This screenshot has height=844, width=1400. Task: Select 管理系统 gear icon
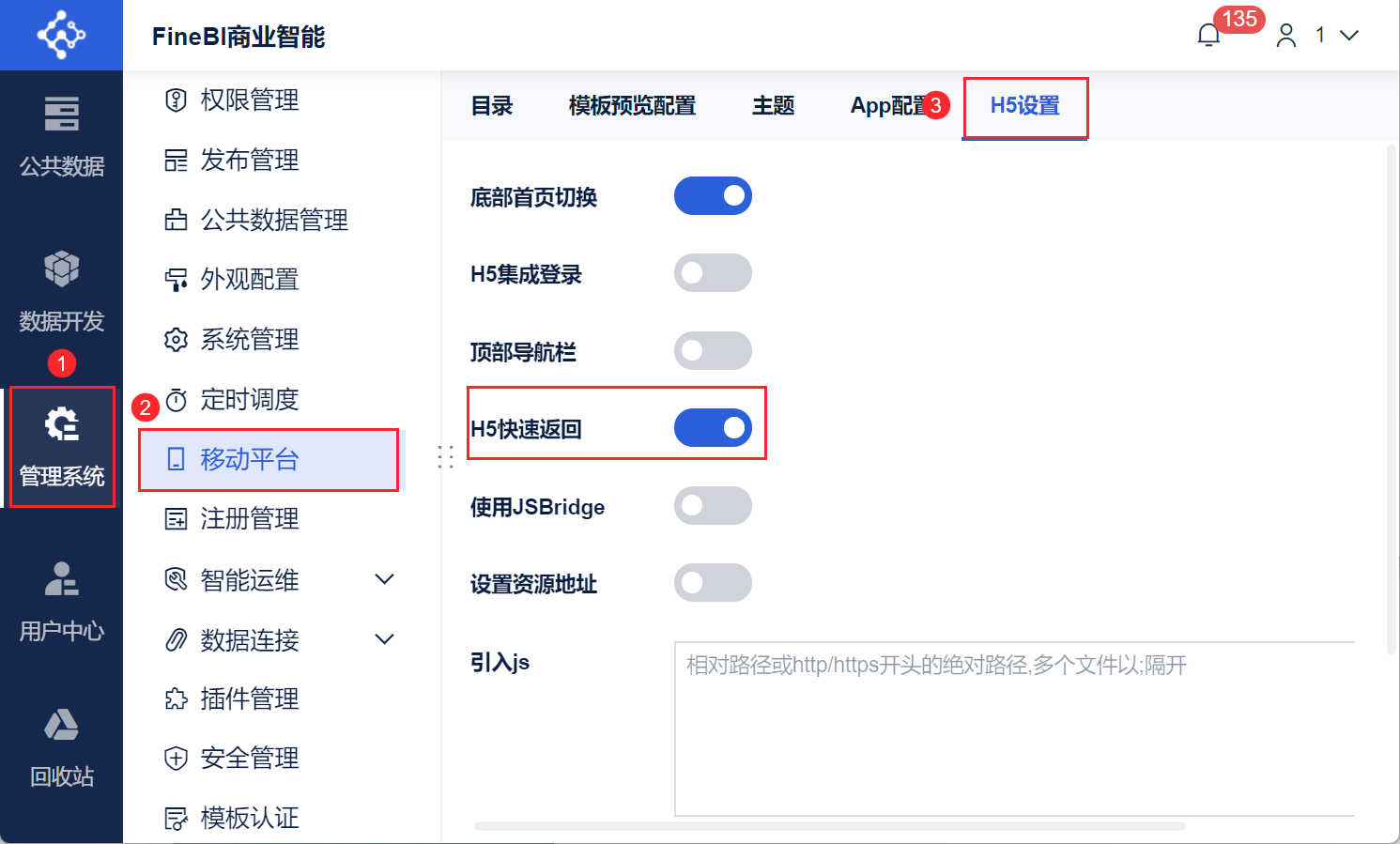[x=62, y=424]
